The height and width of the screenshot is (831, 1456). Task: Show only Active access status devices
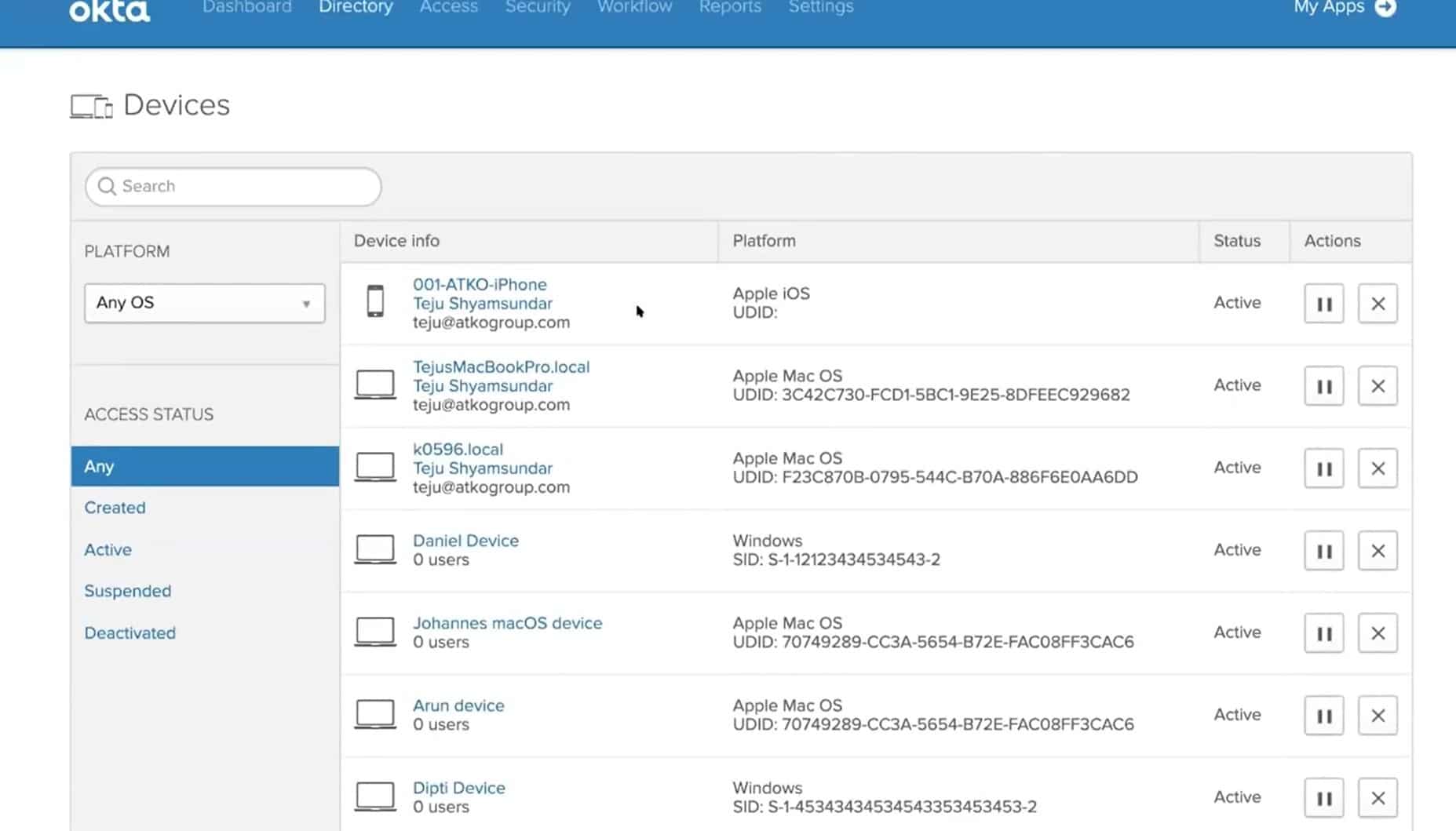(x=108, y=549)
